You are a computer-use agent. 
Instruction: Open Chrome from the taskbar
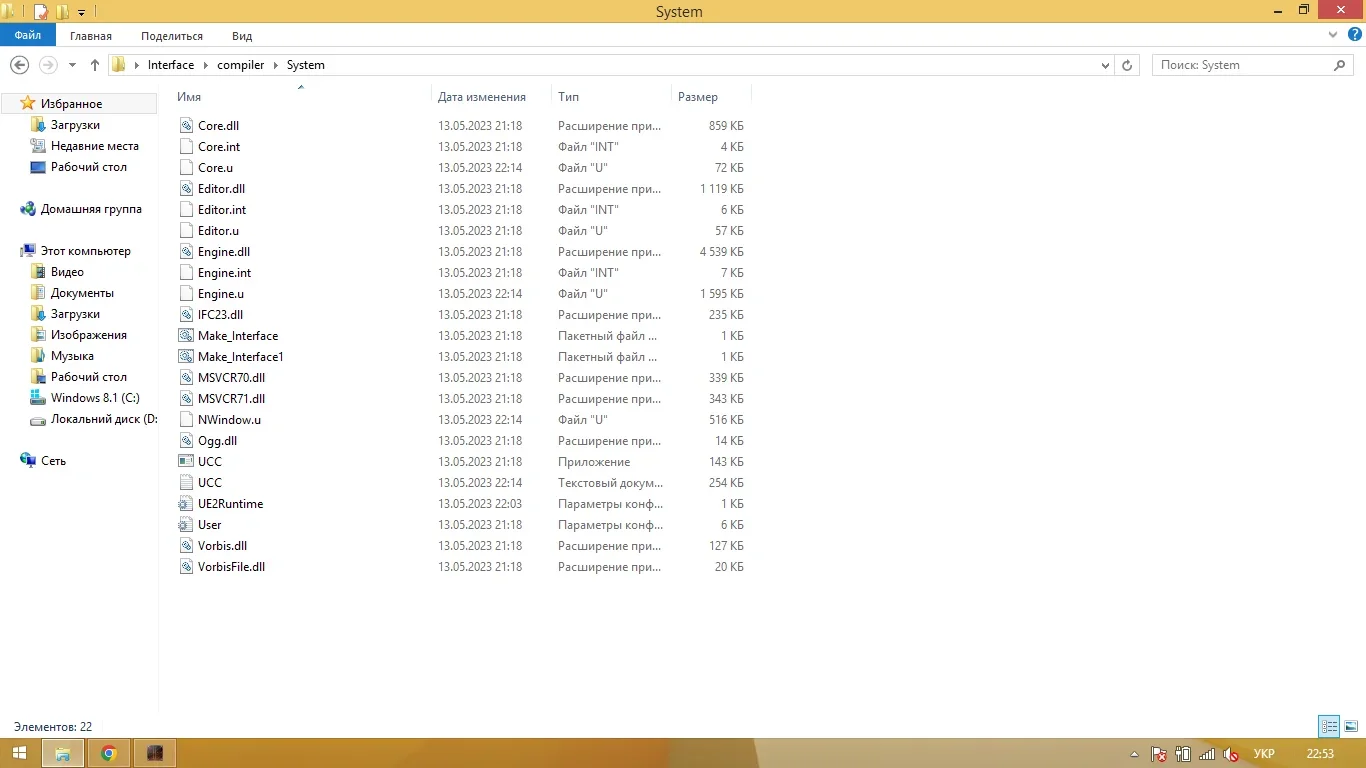coord(109,753)
